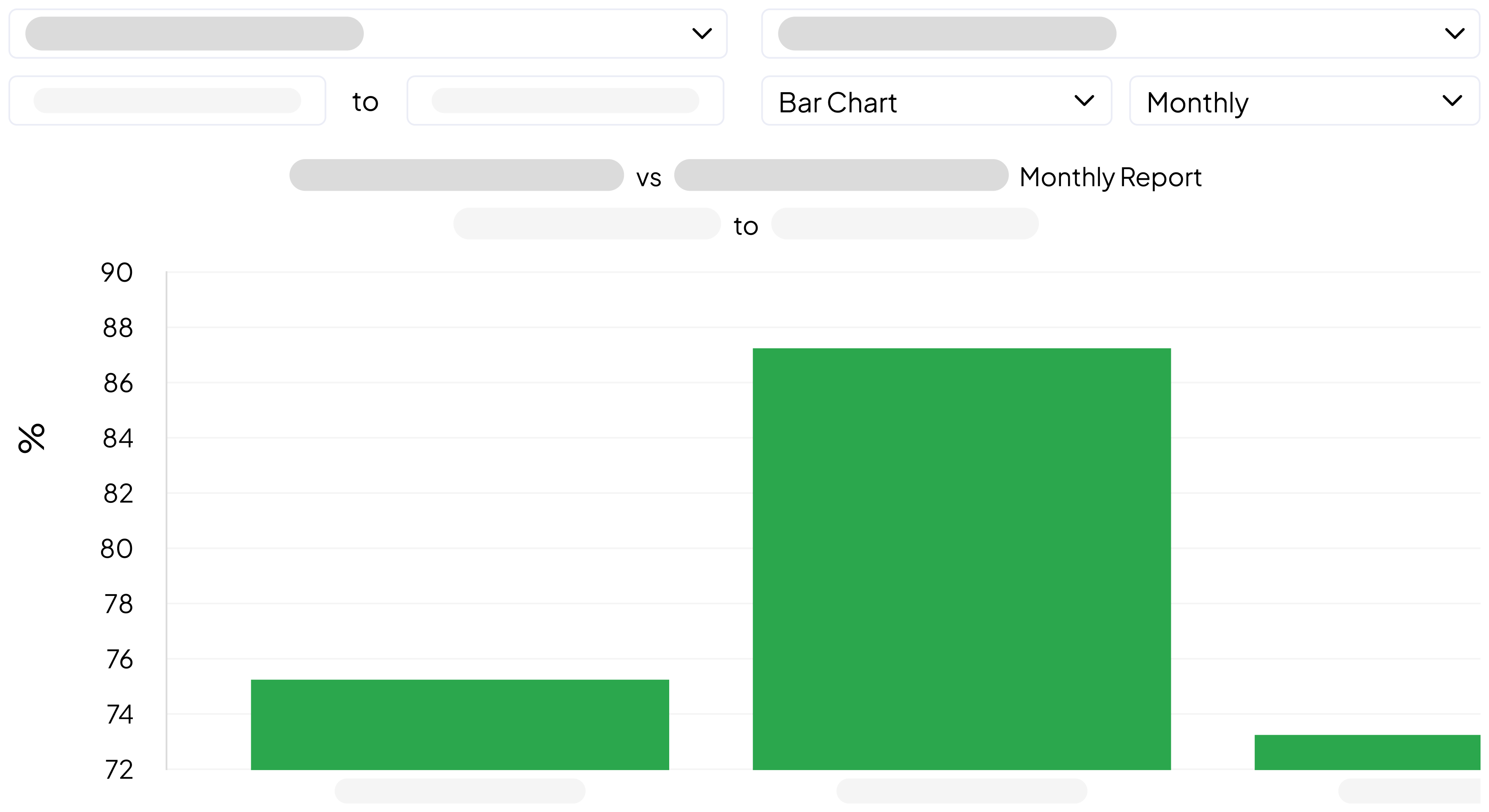Click the percentage axis label
This screenshot has height=812, width=1489.
(x=32, y=437)
